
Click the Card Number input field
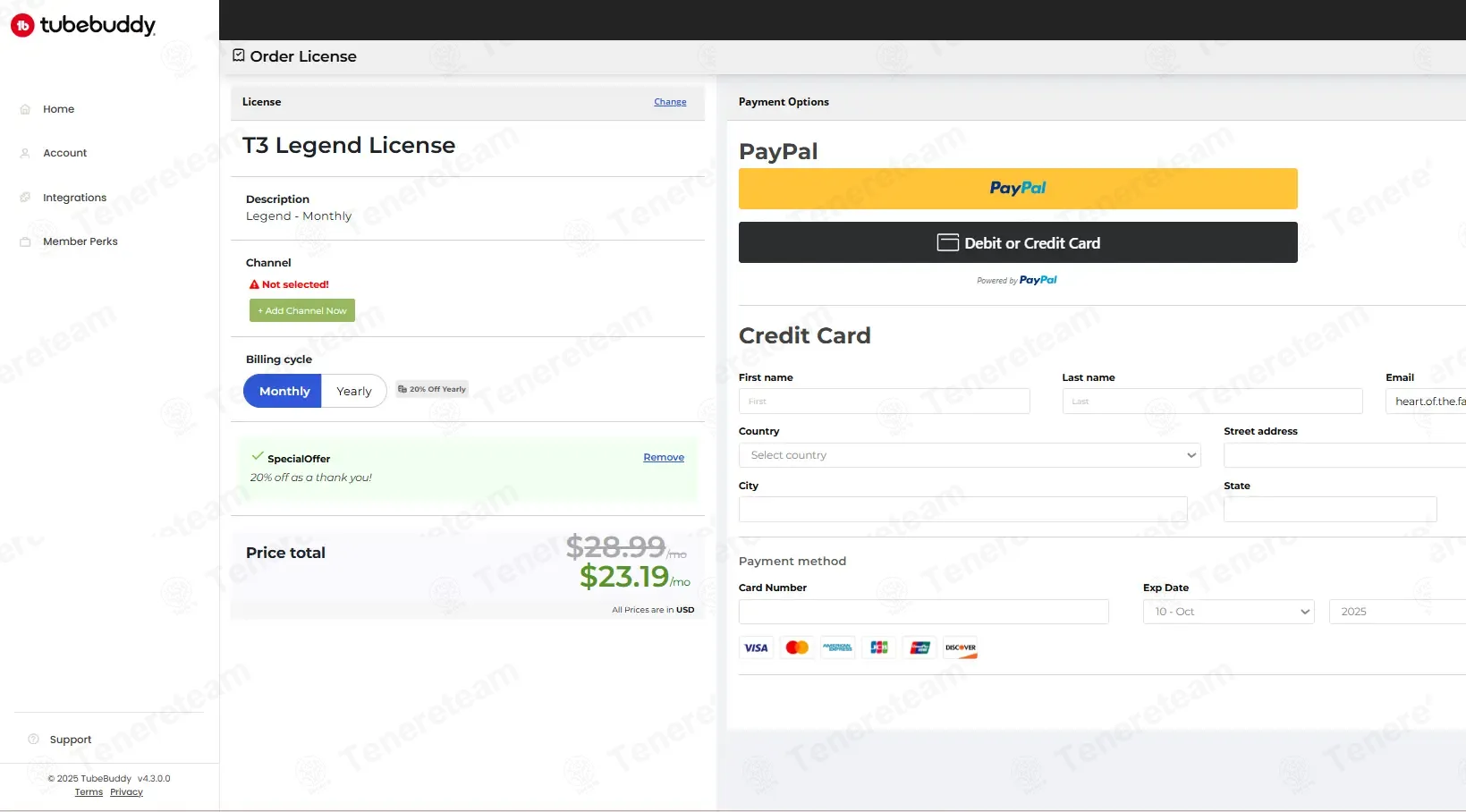[924, 612]
